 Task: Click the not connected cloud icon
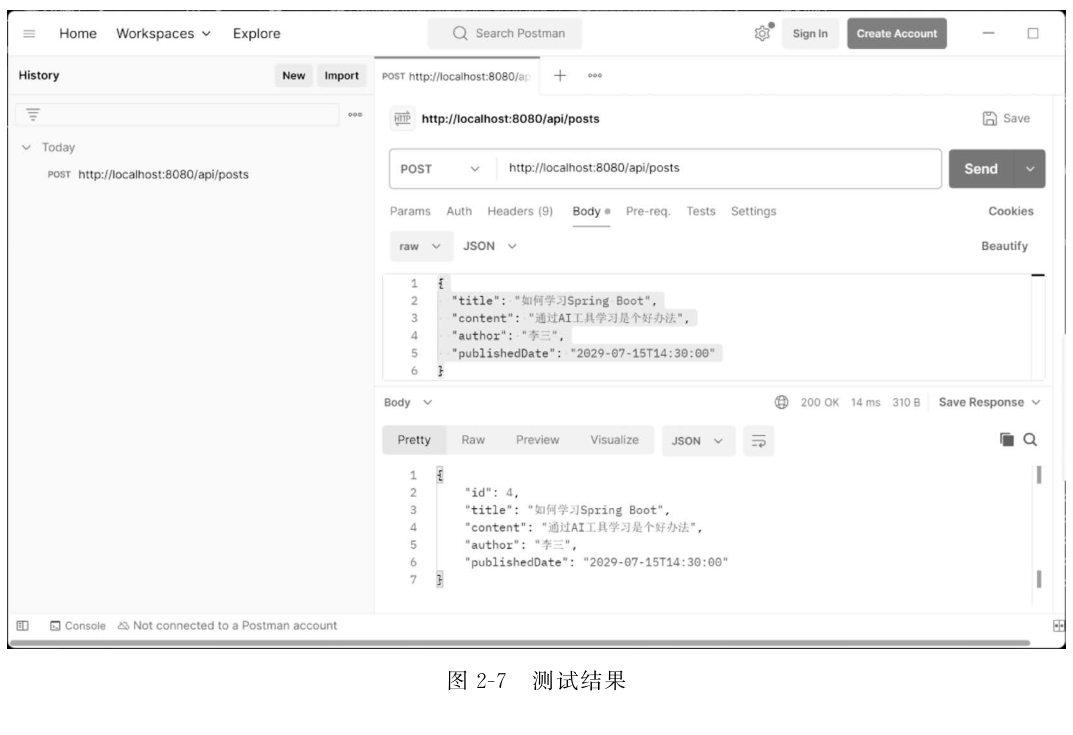coord(123,626)
